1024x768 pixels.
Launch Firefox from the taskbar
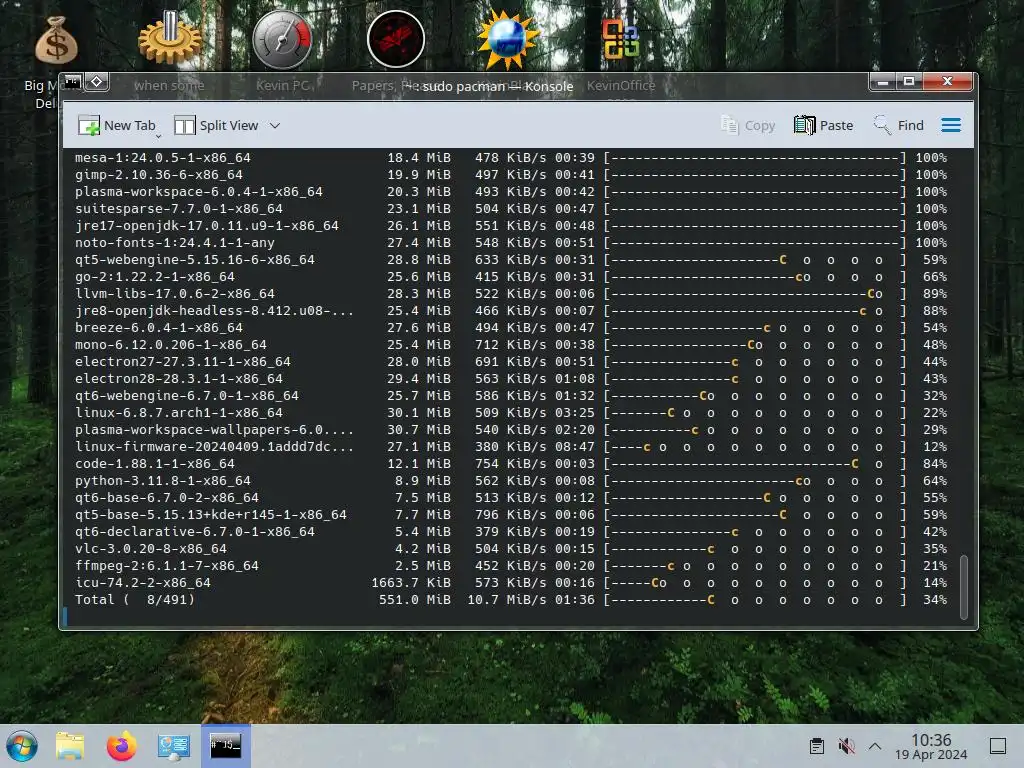tap(121, 746)
